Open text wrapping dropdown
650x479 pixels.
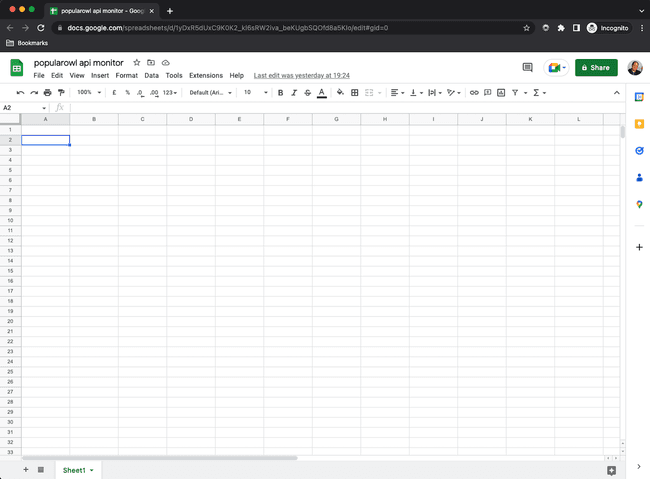click(x=435, y=92)
